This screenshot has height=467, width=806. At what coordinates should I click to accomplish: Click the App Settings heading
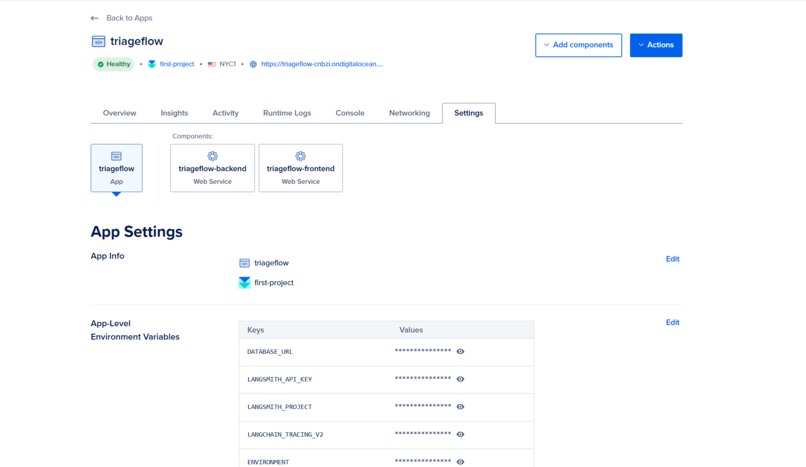[137, 232]
